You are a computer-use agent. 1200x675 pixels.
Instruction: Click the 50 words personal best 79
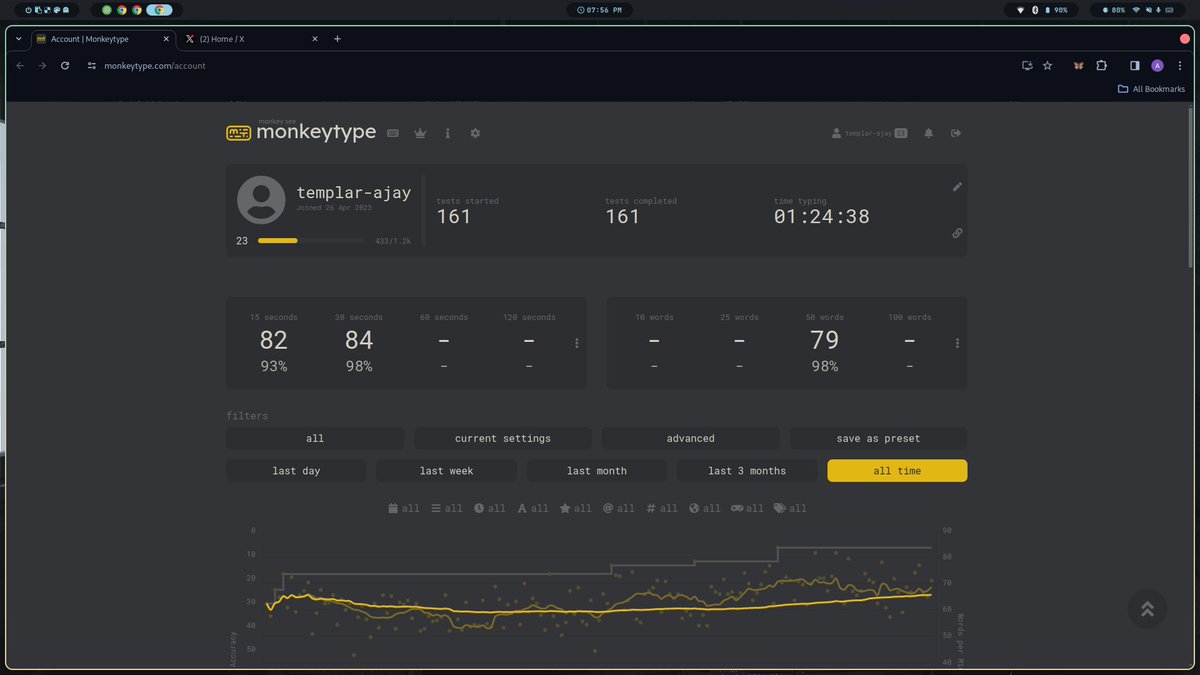825,340
